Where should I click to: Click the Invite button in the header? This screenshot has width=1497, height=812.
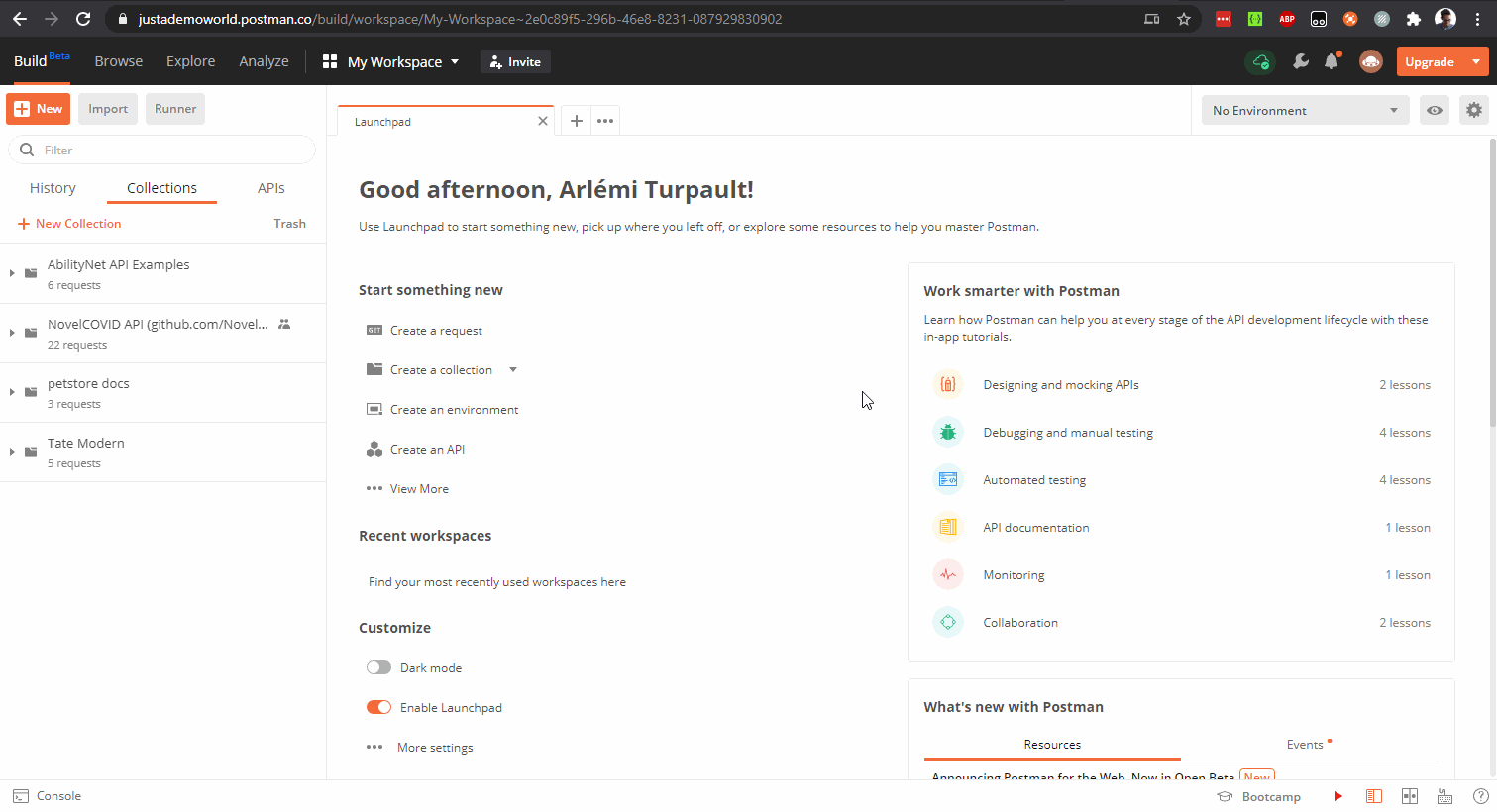tap(514, 60)
